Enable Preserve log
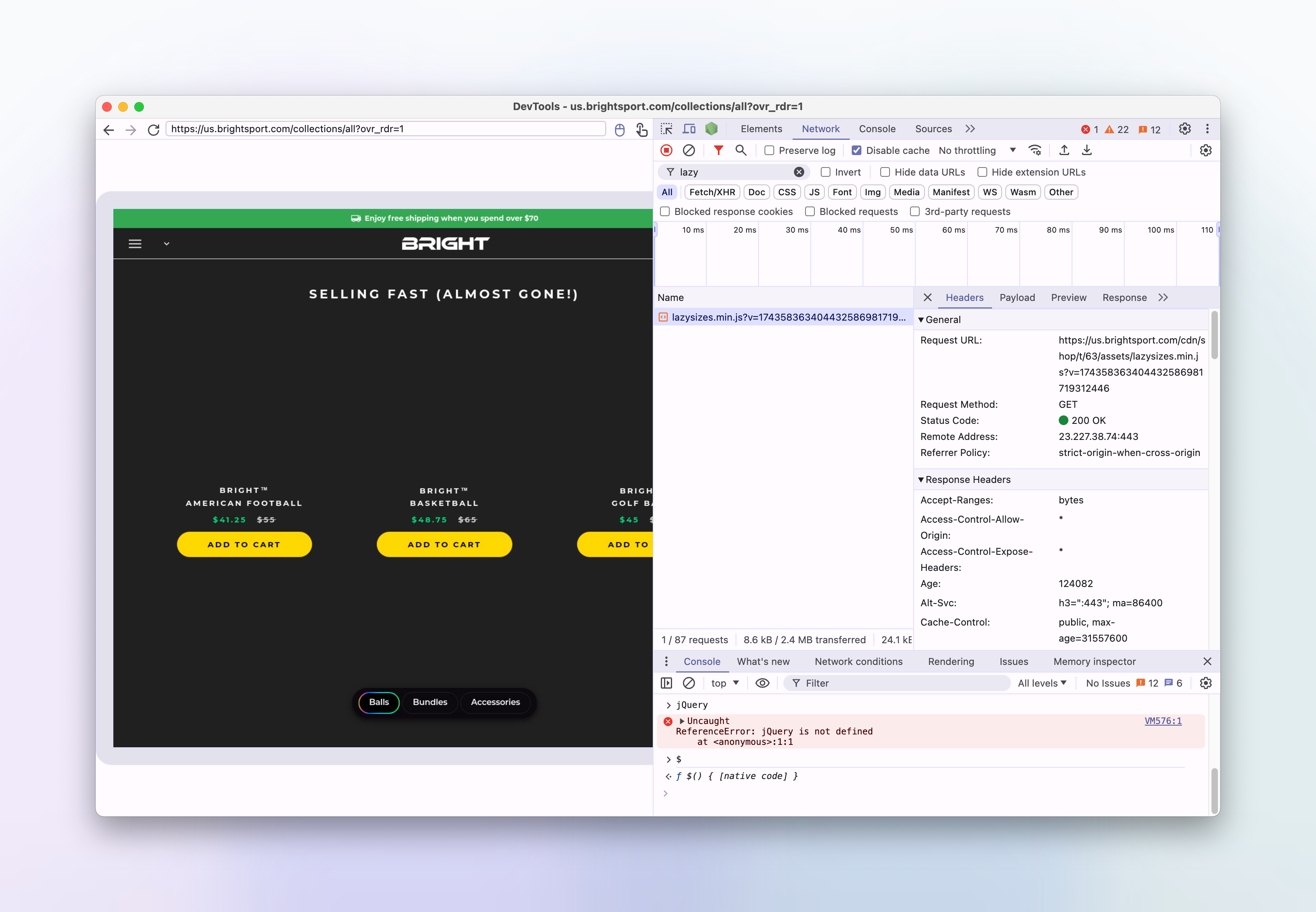Image resolution: width=1316 pixels, height=912 pixels. (x=770, y=150)
